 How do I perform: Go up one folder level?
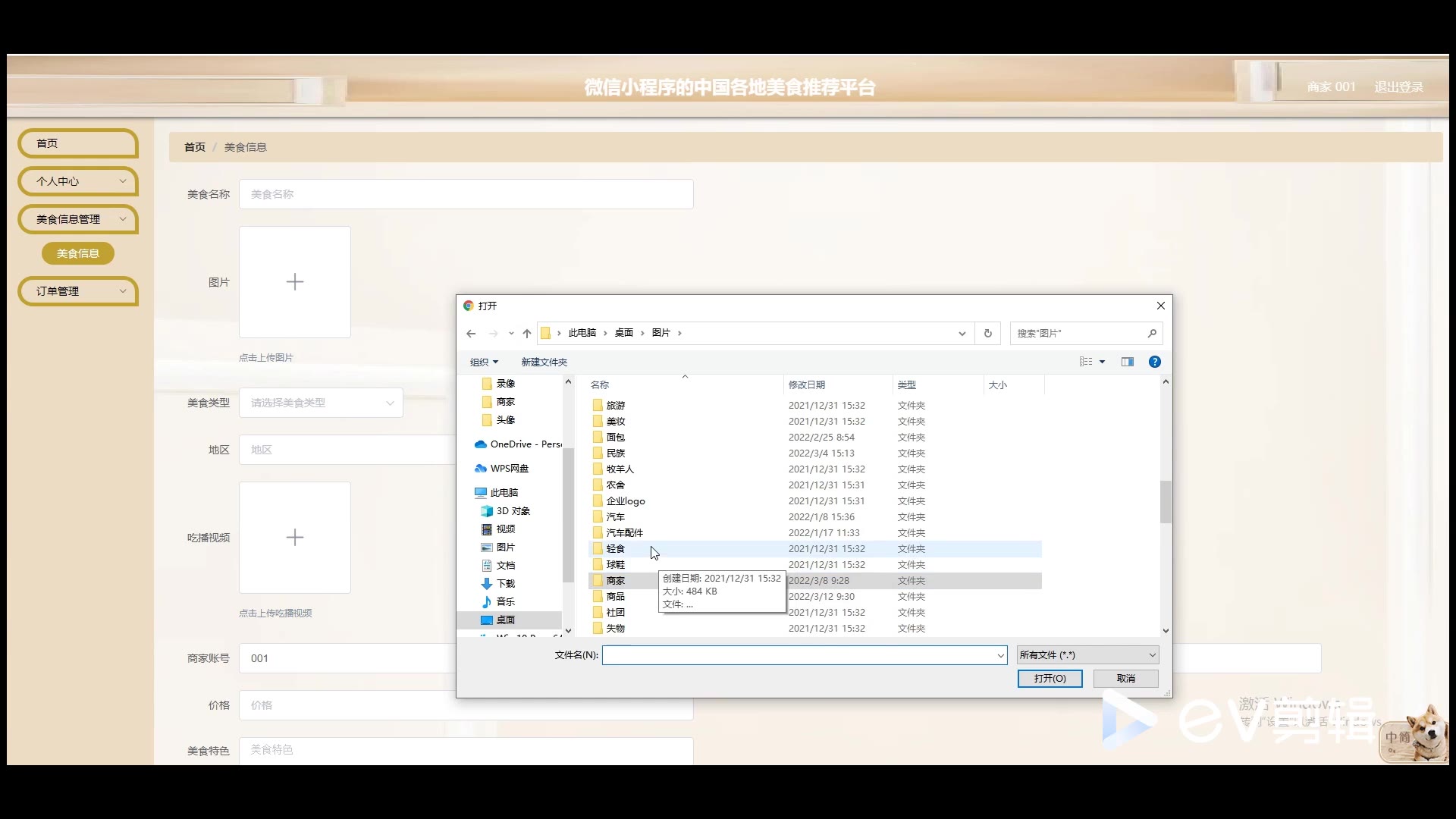527,334
